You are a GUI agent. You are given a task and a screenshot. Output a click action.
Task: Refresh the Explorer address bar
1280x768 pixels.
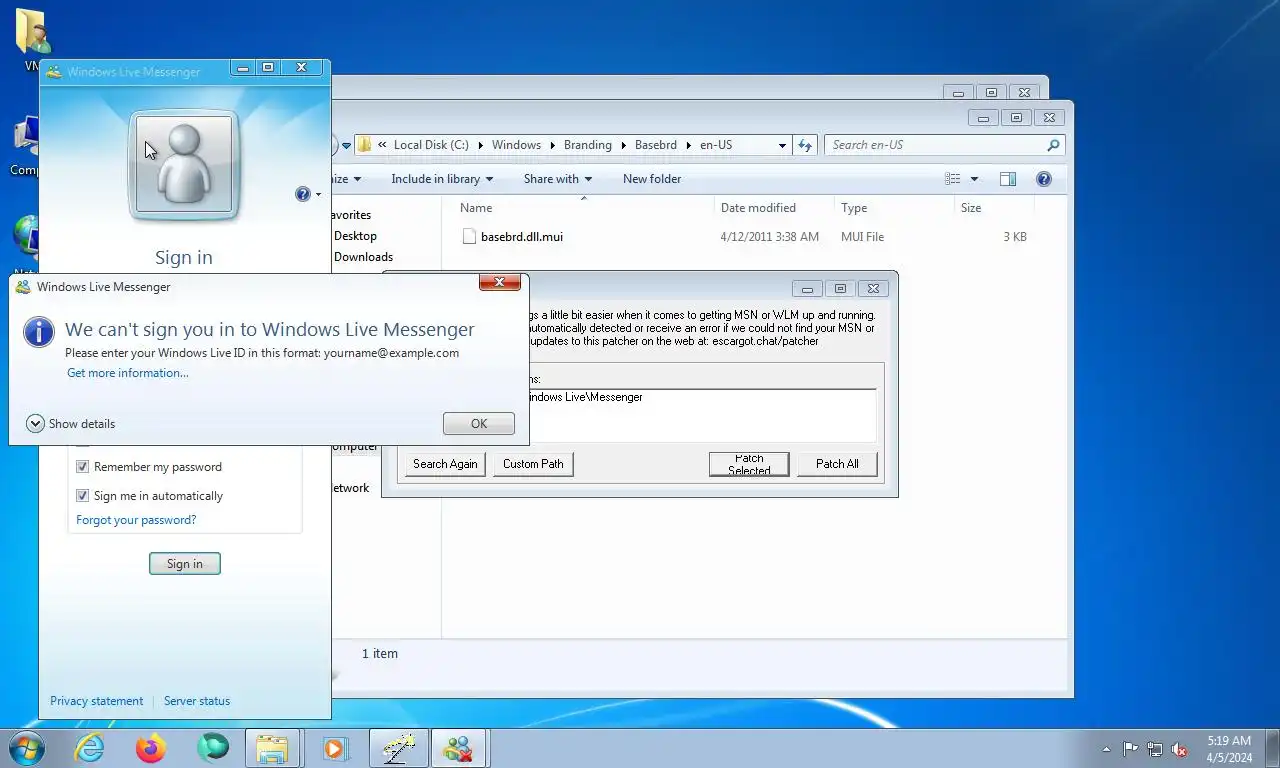click(806, 145)
